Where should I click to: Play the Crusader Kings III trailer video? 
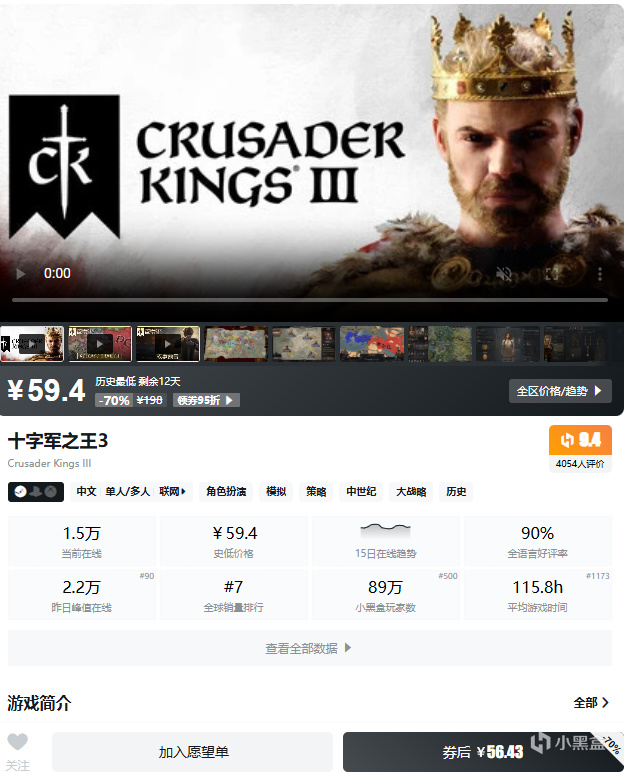point(21,274)
